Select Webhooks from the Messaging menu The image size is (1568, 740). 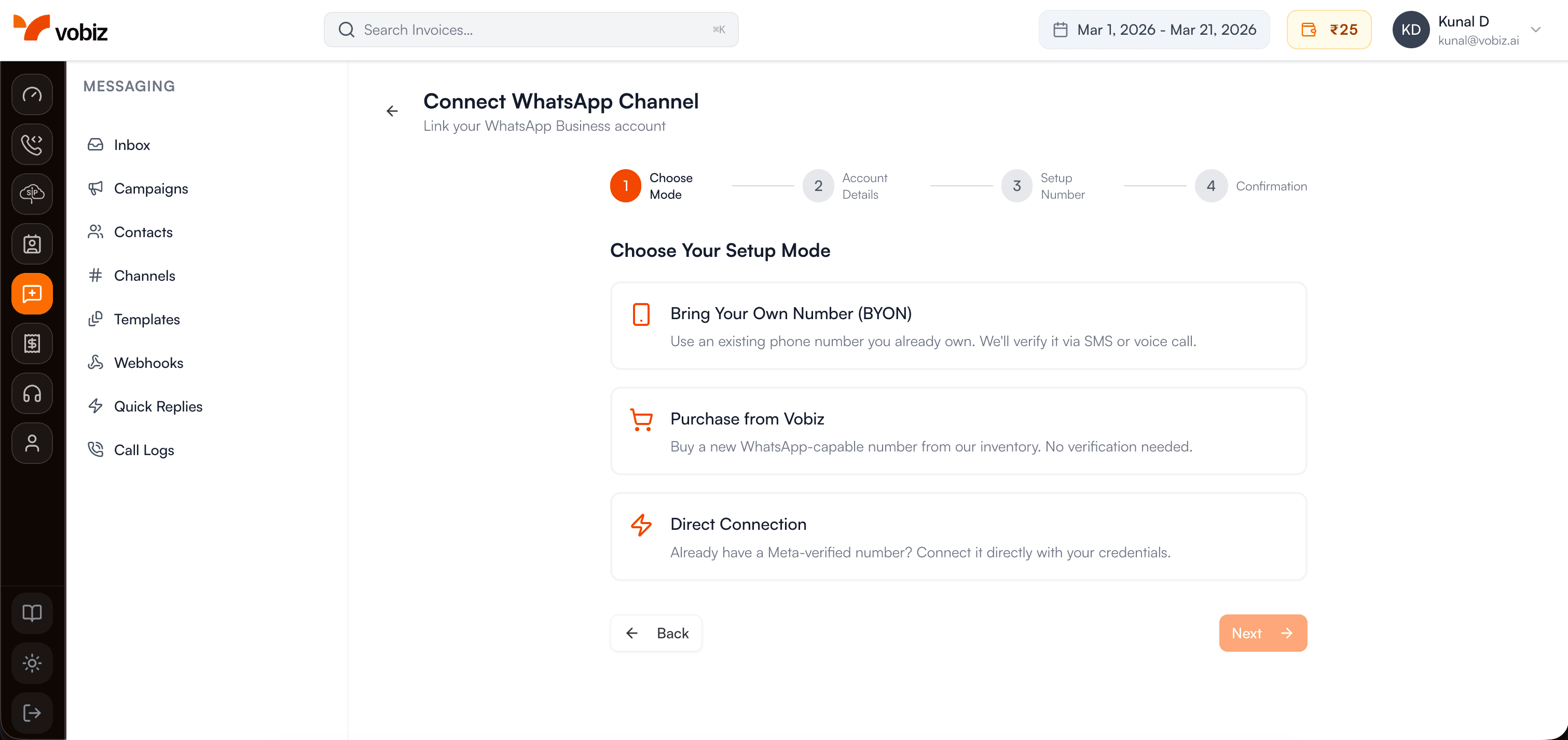(149, 362)
